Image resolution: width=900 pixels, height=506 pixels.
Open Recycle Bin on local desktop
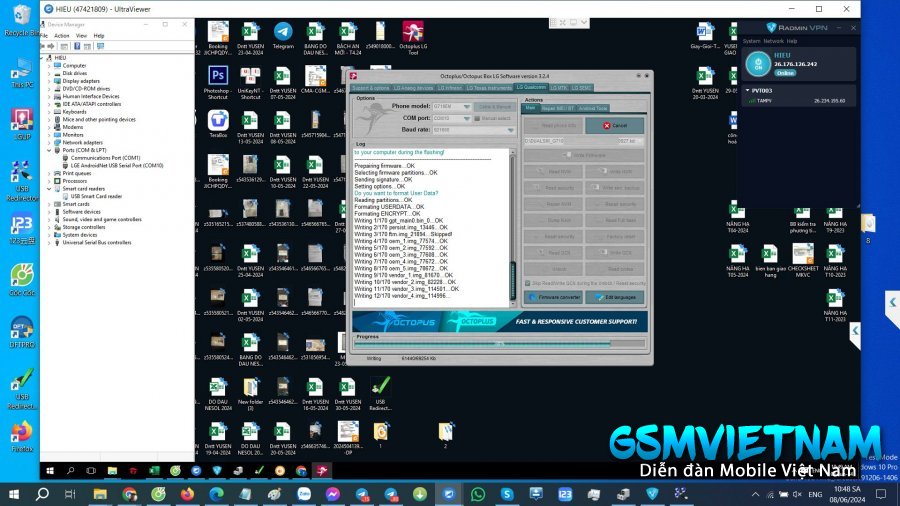pos(21,21)
